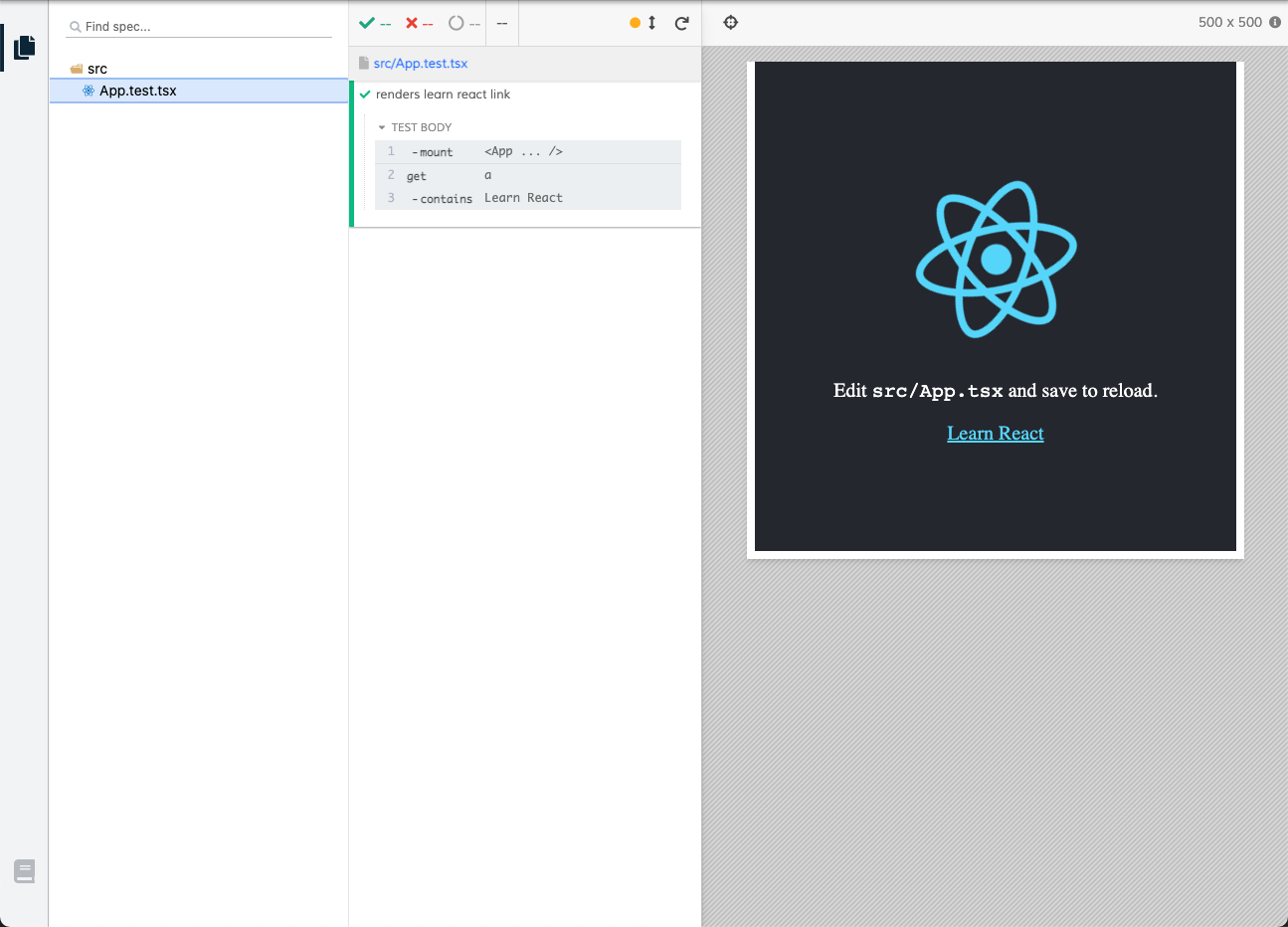Open the selector playground crosshair
The image size is (1288, 927).
731,22
